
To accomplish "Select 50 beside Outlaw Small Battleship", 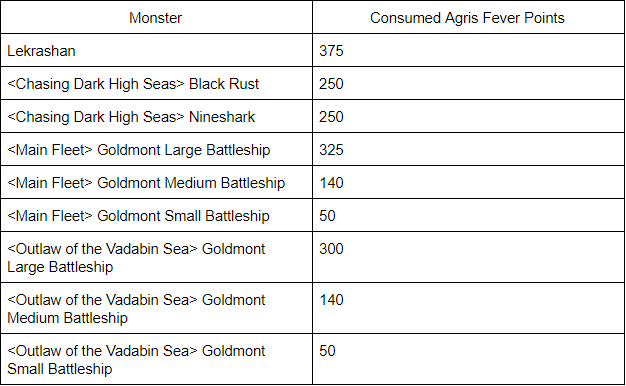I will click(x=468, y=359).
